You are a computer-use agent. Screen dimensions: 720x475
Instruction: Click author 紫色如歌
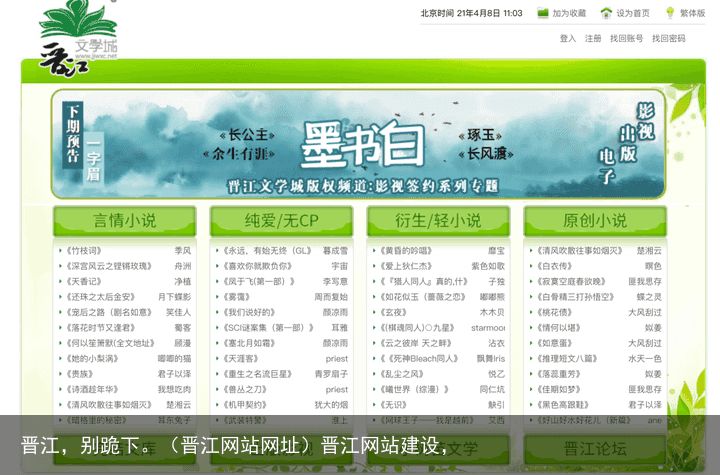[x=488, y=266]
